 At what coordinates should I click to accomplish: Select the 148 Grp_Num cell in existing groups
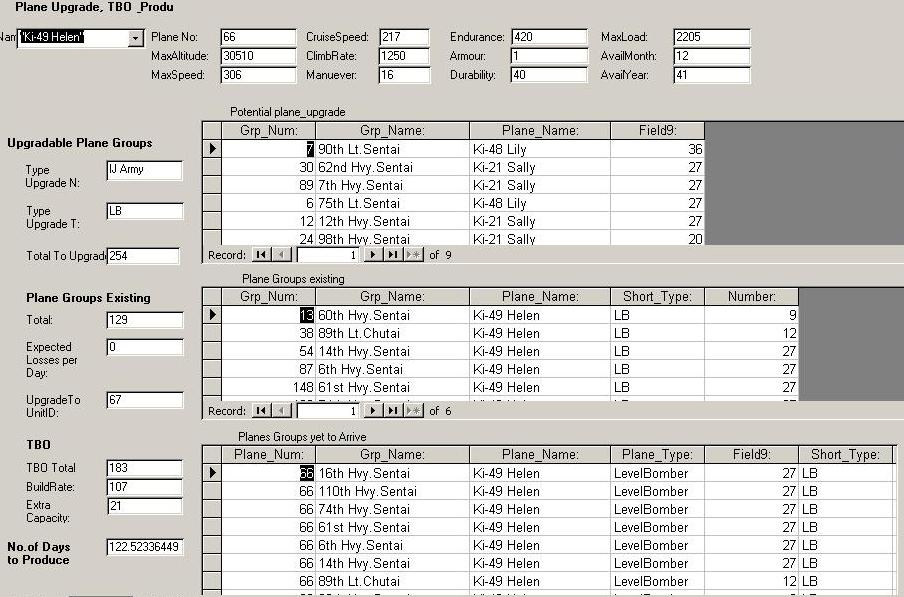click(269, 387)
